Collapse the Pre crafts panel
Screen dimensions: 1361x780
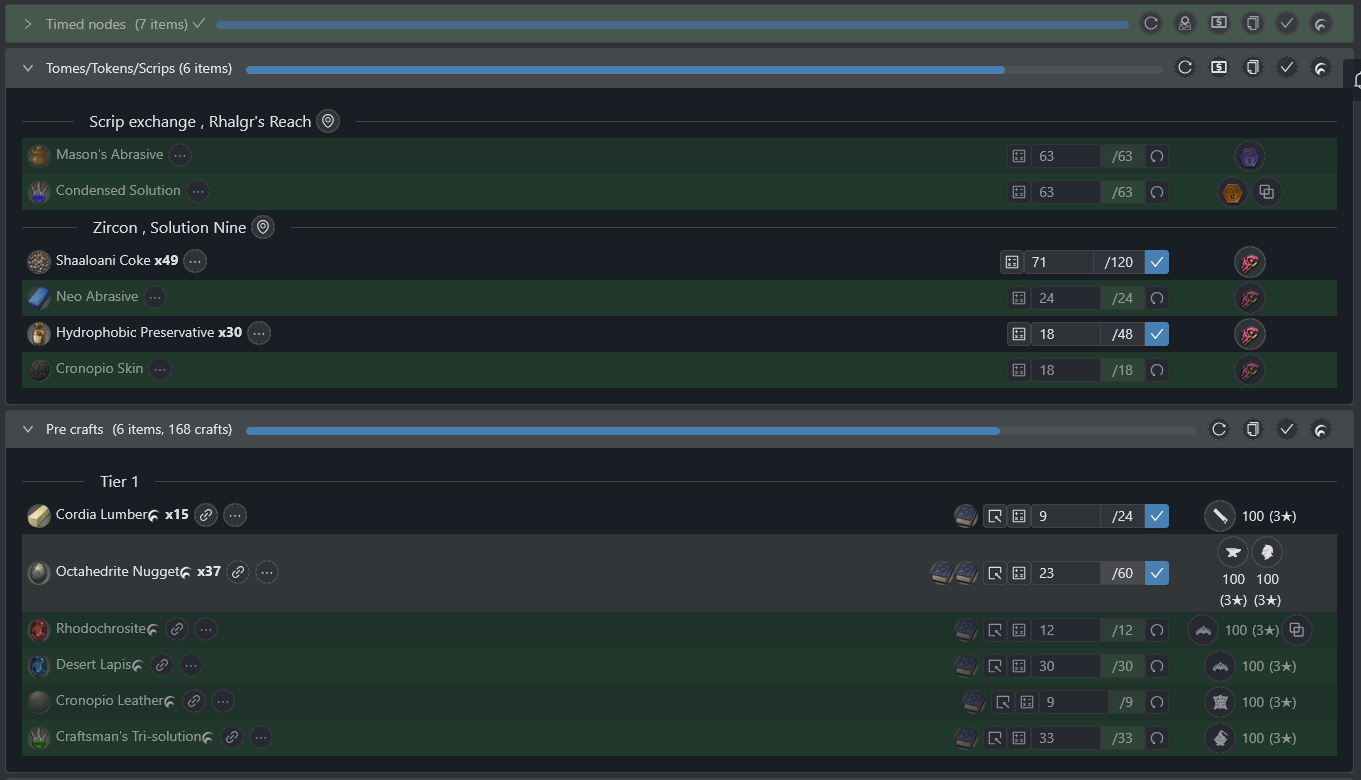coord(28,430)
